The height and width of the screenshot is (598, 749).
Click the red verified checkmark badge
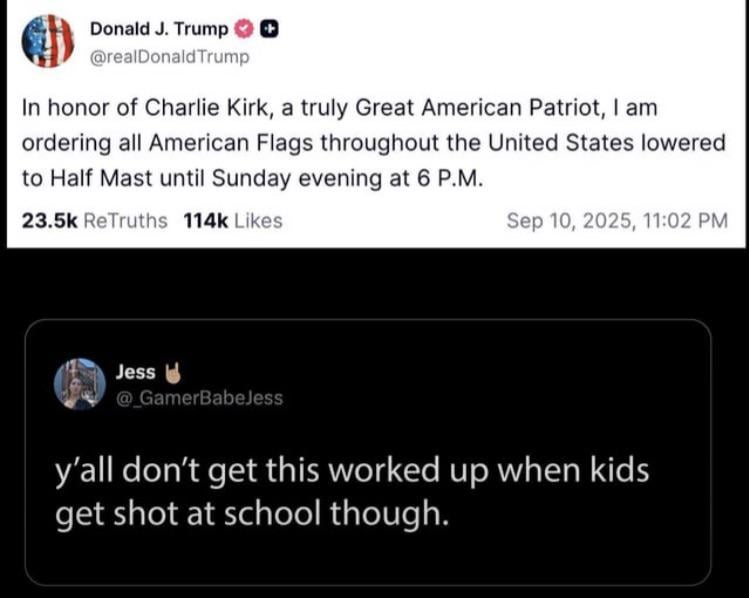click(243, 29)
